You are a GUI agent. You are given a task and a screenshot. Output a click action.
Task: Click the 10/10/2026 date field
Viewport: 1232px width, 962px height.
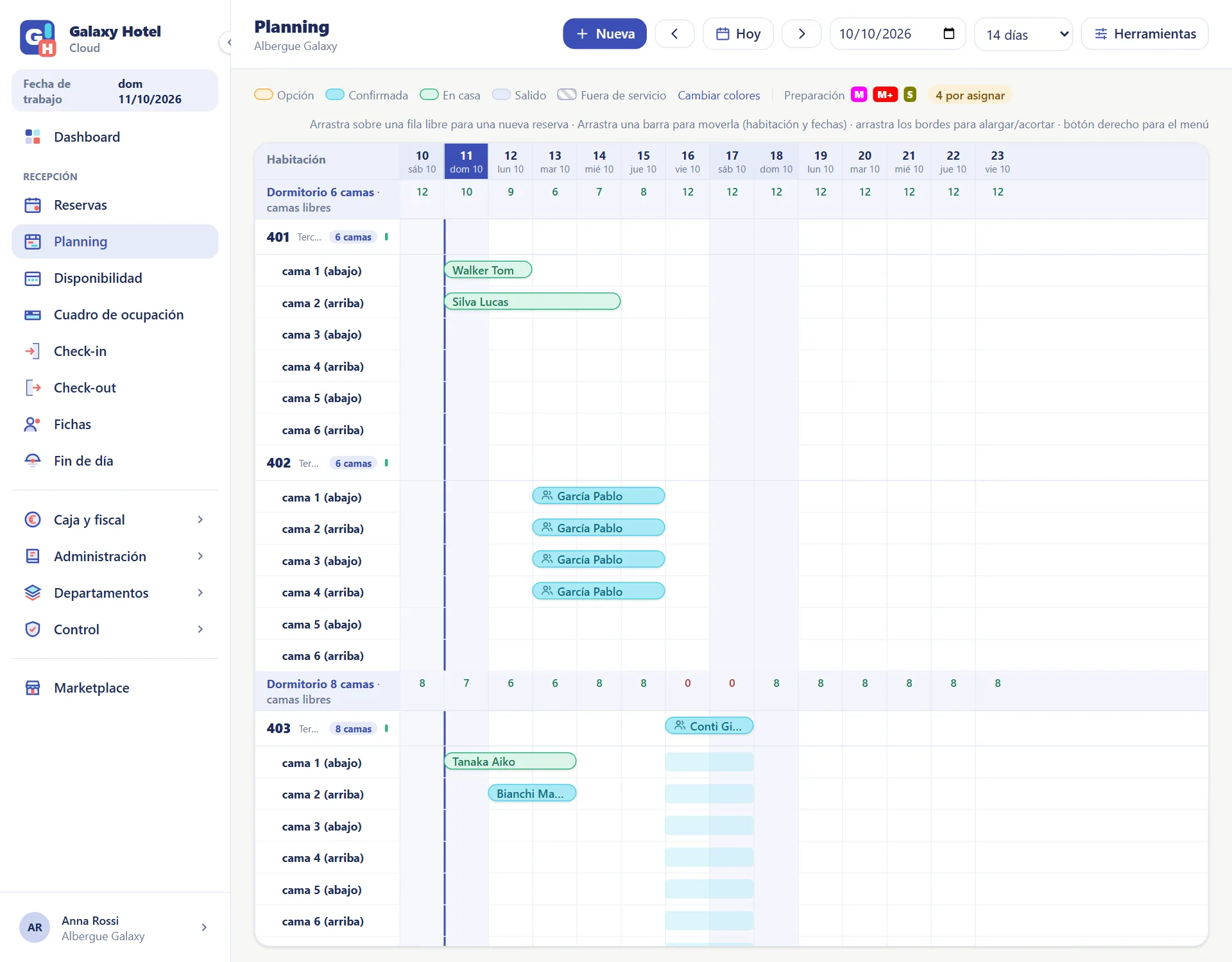897,34
